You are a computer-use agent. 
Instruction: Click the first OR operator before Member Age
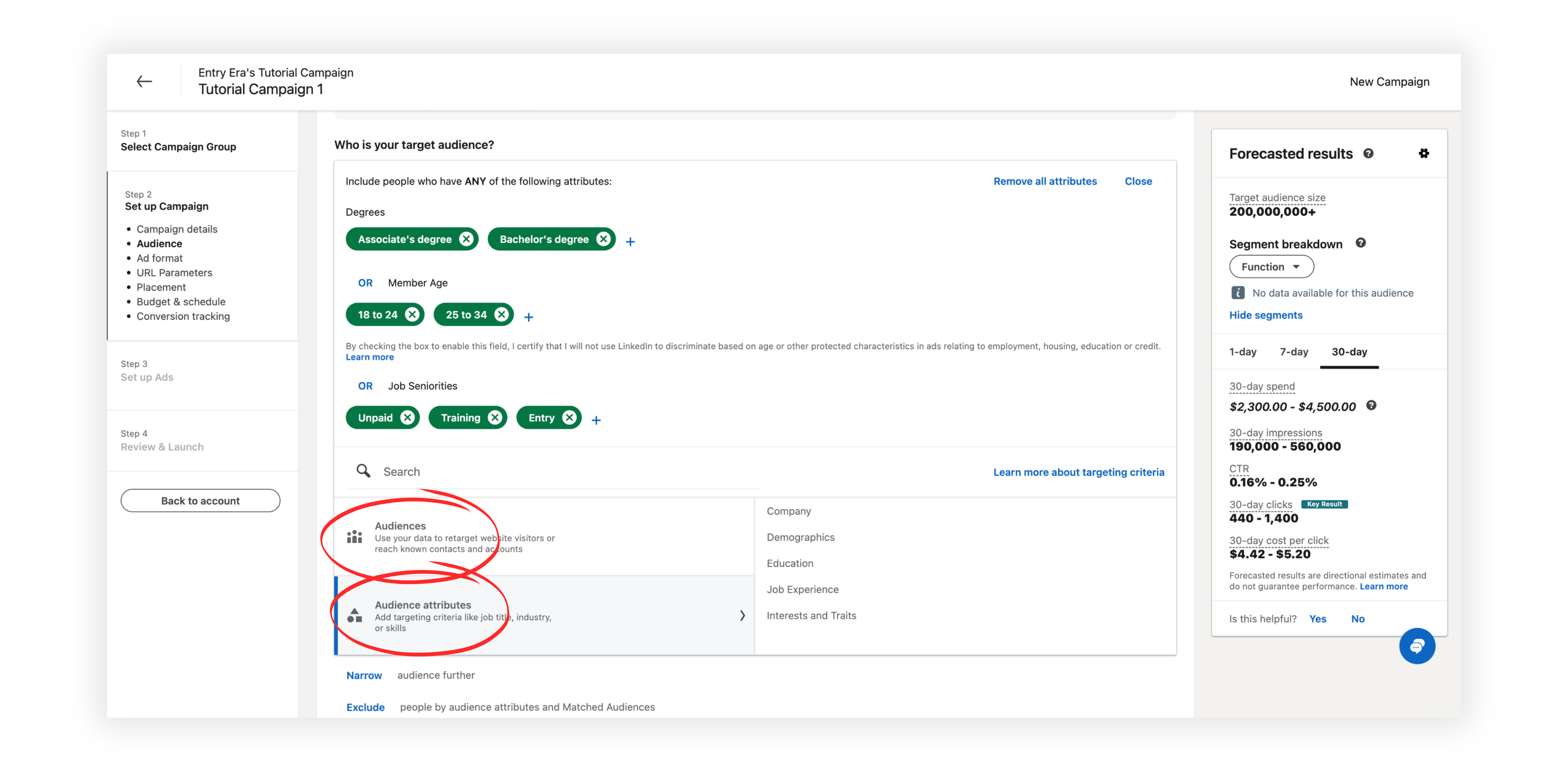click(365, 283)
